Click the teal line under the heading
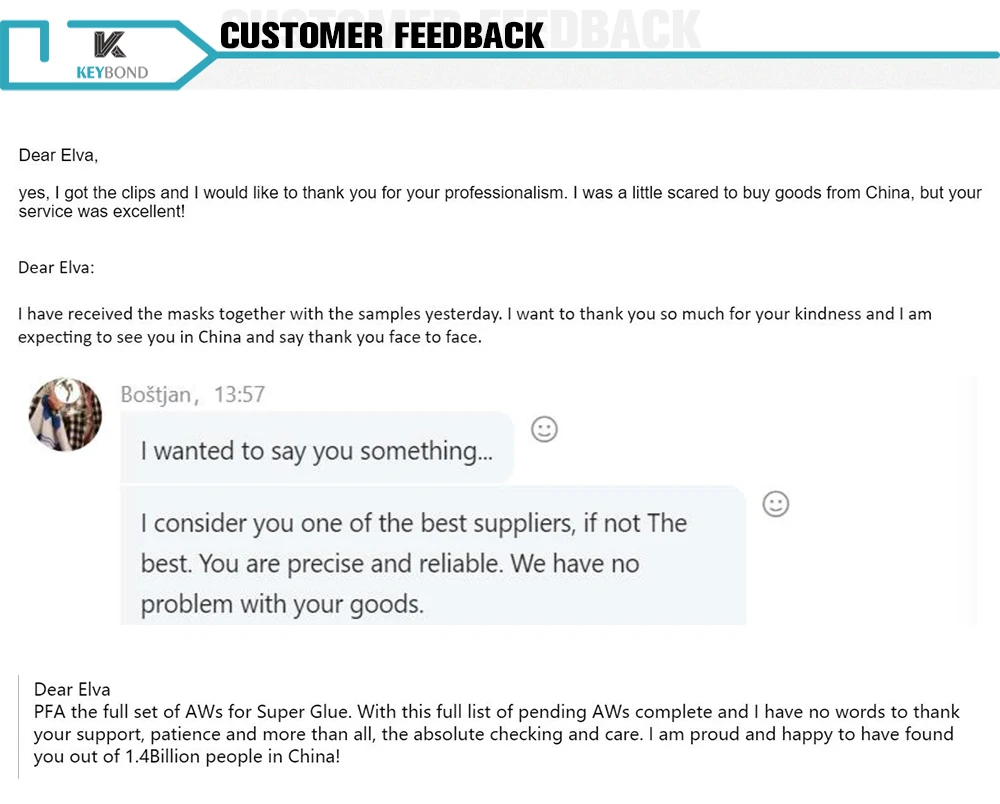Screen dimensions: 1000x804 click(606, 55)
